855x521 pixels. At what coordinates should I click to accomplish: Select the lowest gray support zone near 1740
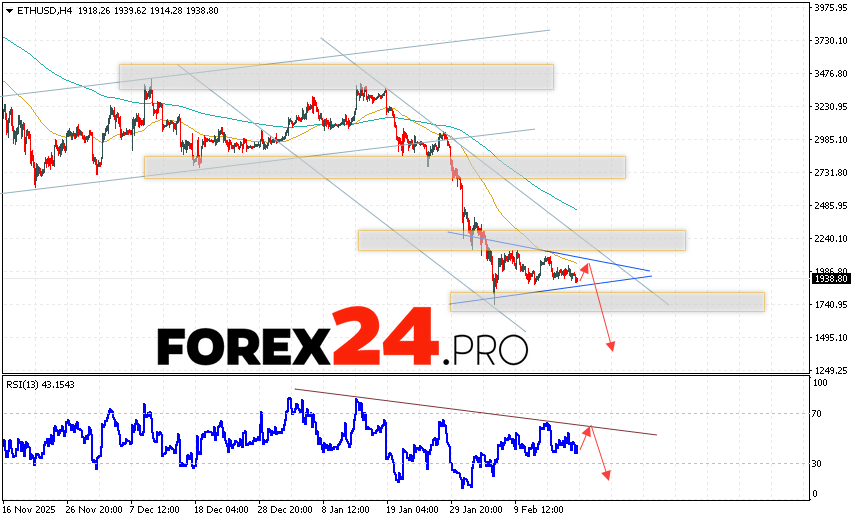click(606, 301)
